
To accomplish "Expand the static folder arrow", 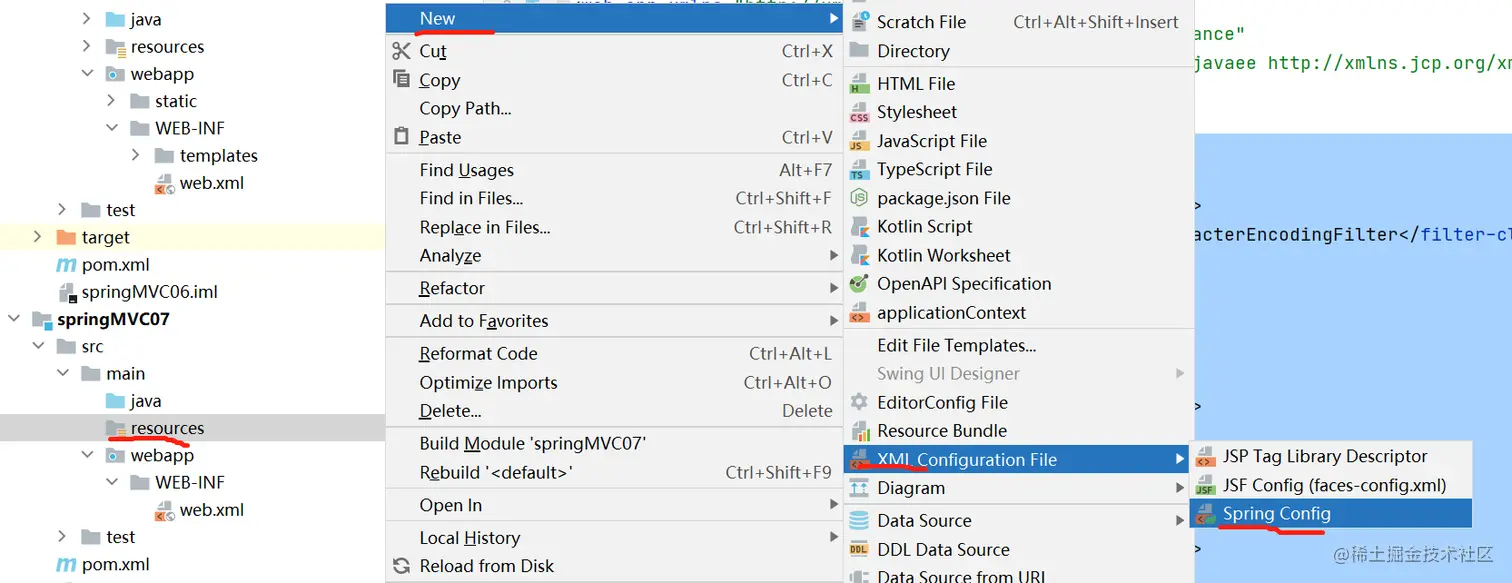I will tap(112, 101).
